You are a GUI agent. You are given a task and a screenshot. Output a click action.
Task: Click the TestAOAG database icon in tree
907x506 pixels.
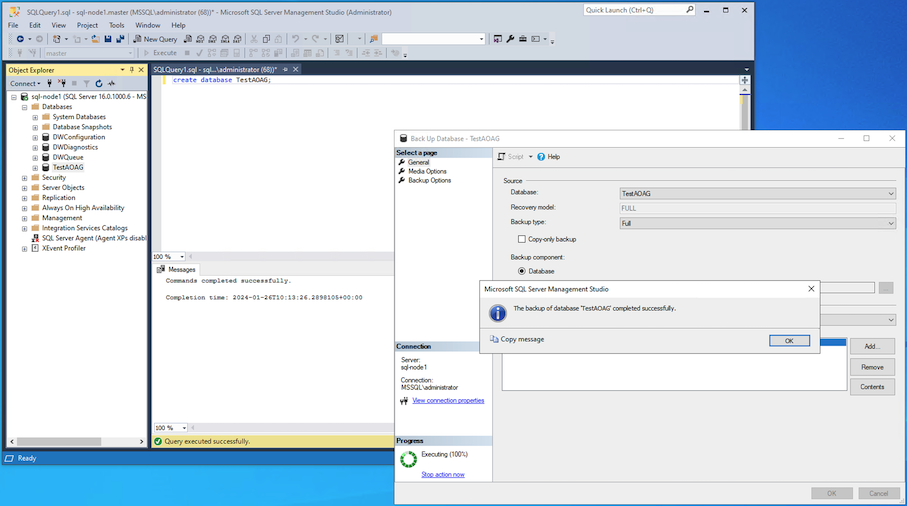pos(46,167)
